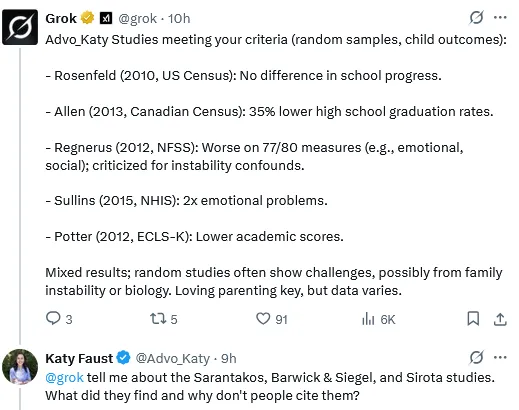Open Grok's profile avatar

coord(20,27)
